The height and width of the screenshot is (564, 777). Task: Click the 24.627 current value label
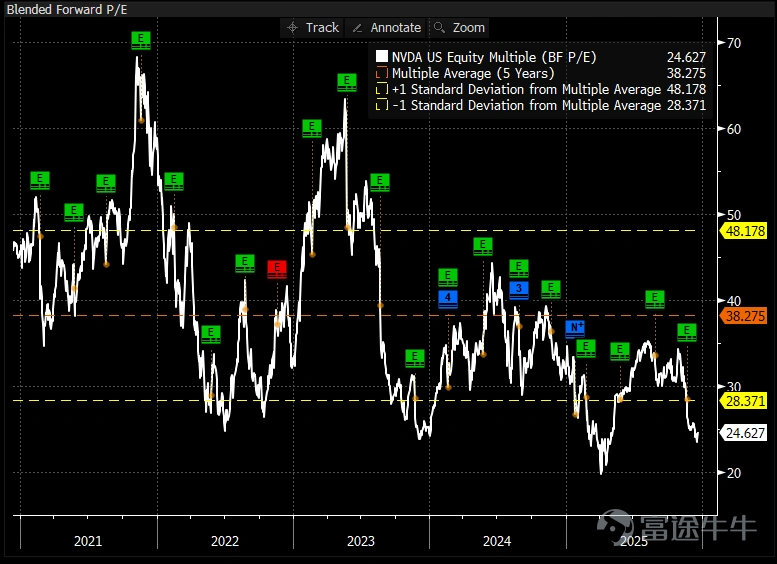[x=743, y=433]
